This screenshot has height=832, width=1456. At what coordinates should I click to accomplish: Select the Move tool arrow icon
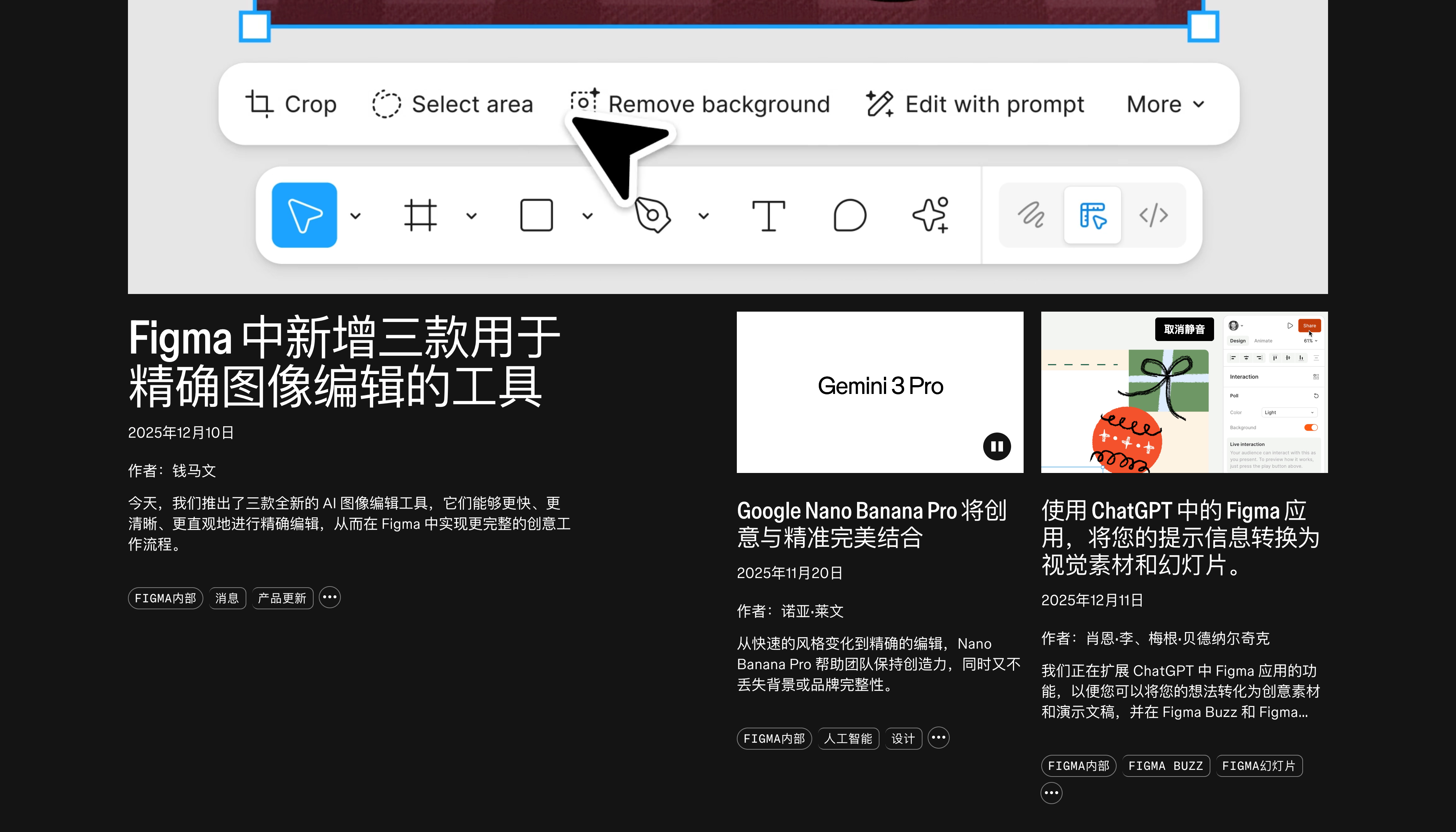[x=304, y=215]
